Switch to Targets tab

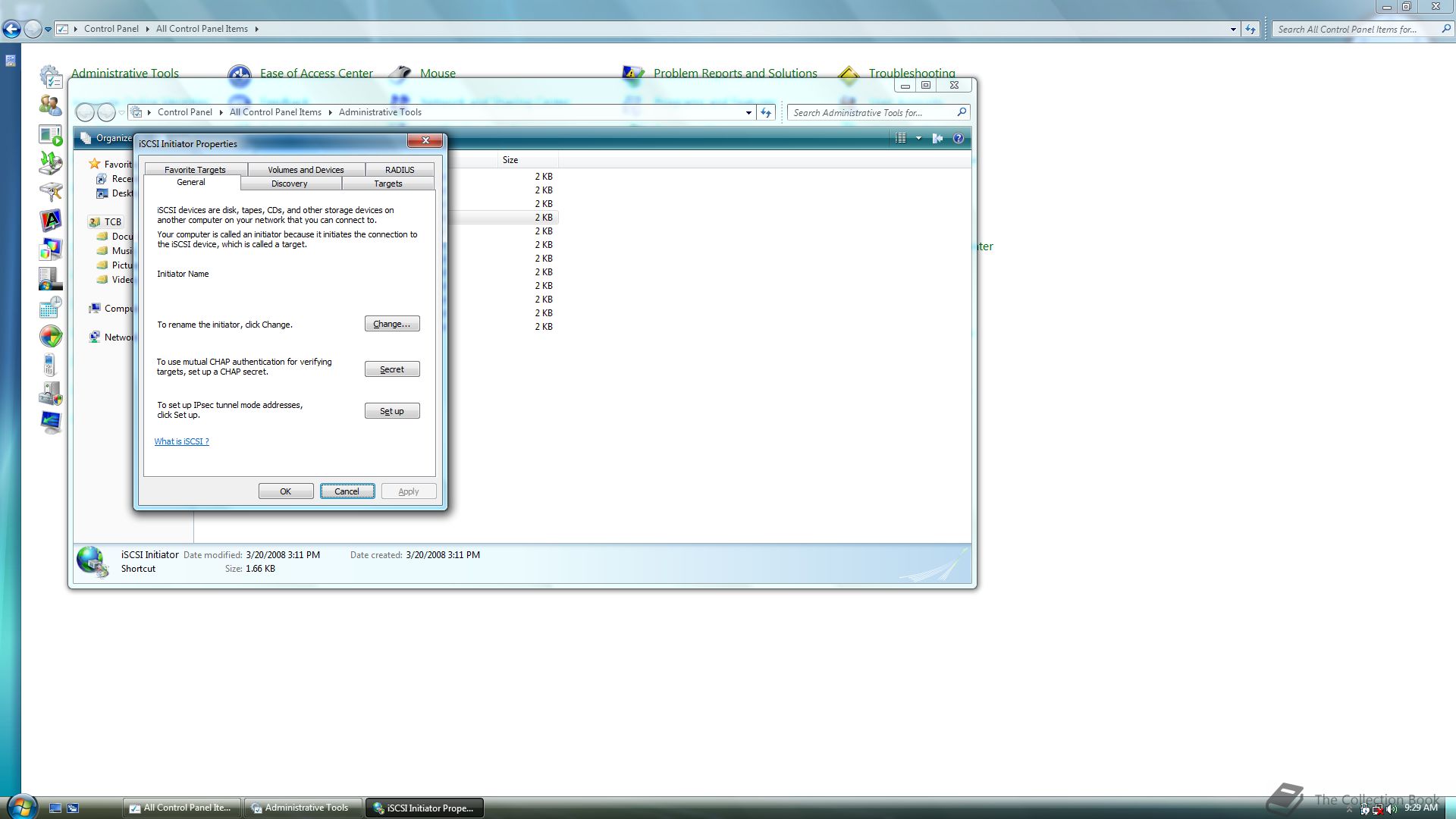click(x=388, y=184)
